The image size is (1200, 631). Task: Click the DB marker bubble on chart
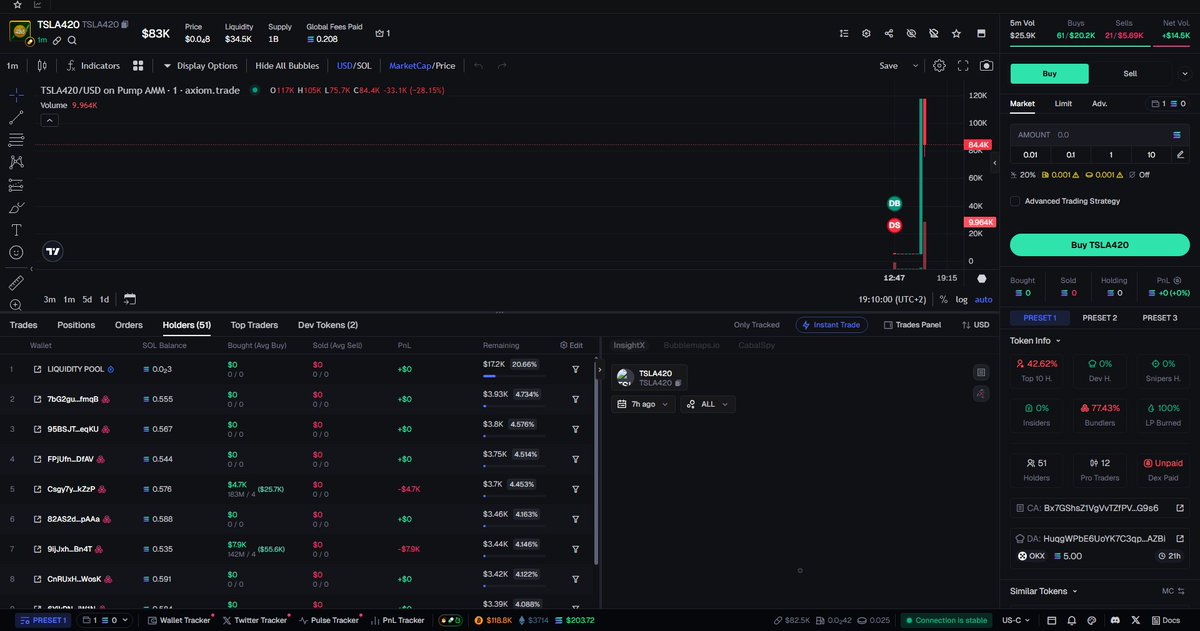point(894,203)
